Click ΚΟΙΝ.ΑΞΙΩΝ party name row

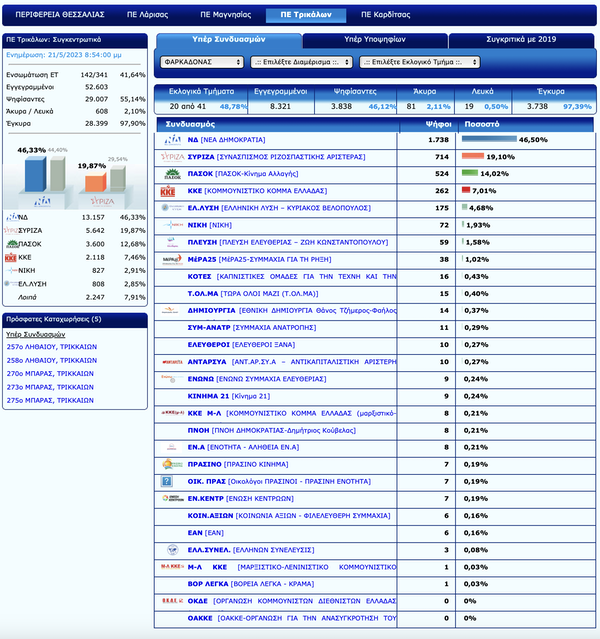289,516
